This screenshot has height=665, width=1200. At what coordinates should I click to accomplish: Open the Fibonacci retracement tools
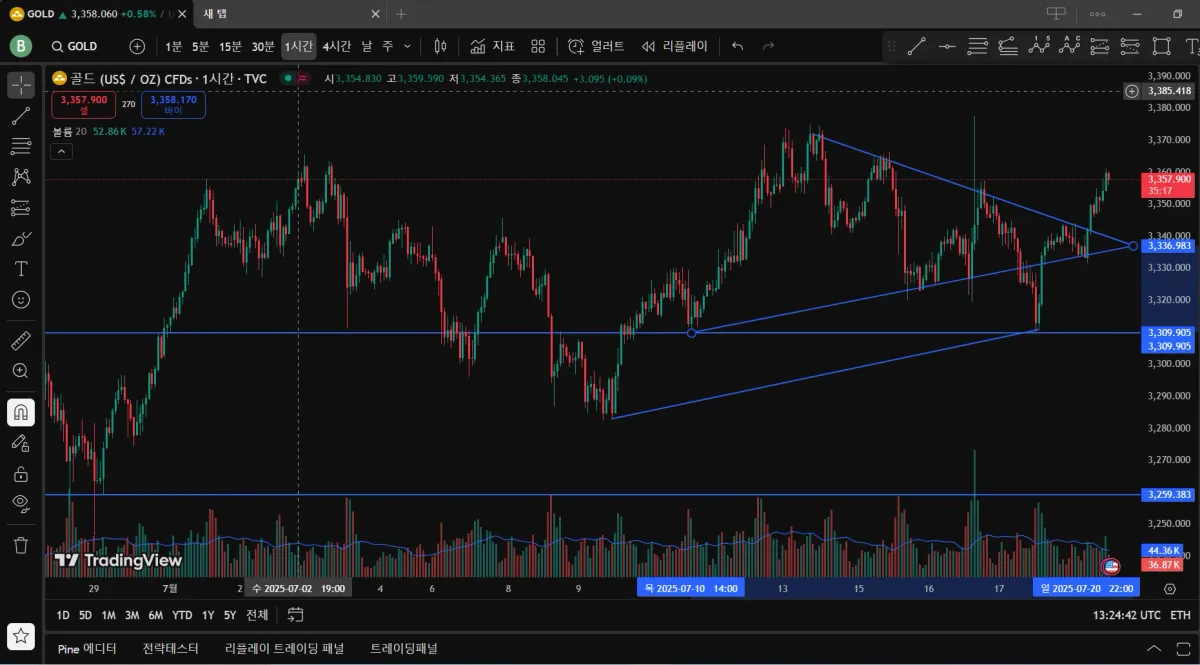point(20,147)
